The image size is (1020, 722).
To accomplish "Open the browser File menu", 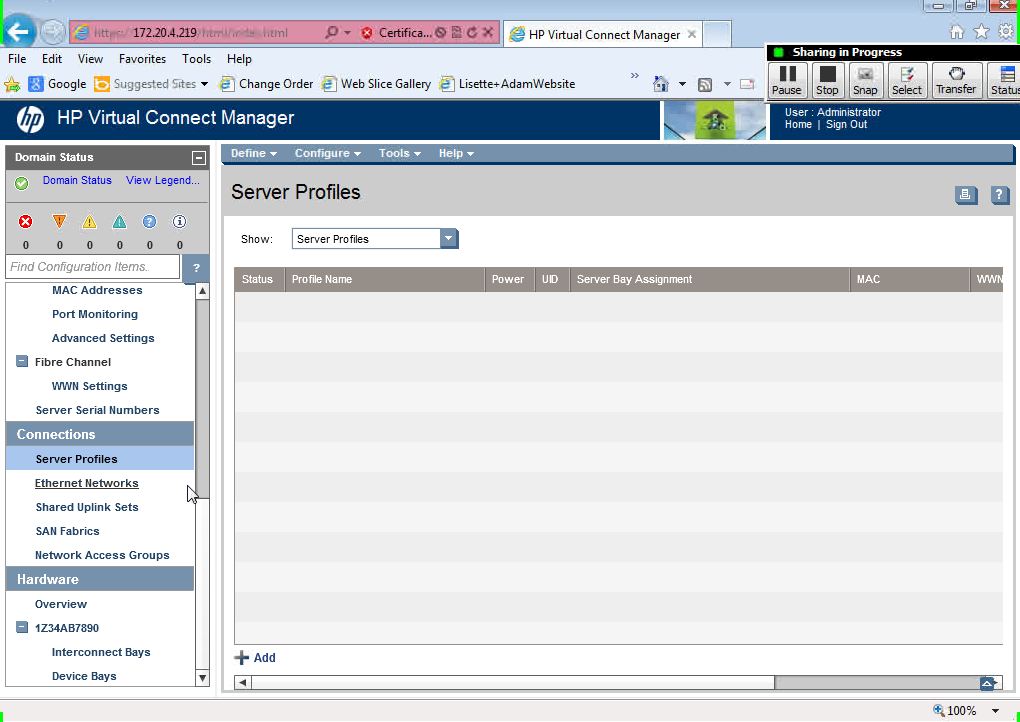I will pyautogui.click(x=17, y=59).
